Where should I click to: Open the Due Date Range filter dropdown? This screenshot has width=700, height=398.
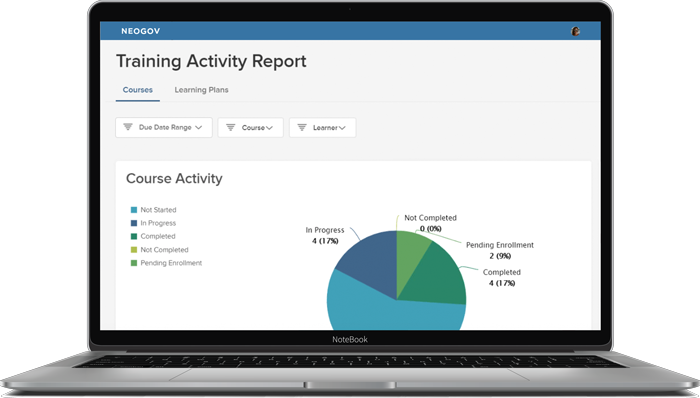(x=164, y=128)
